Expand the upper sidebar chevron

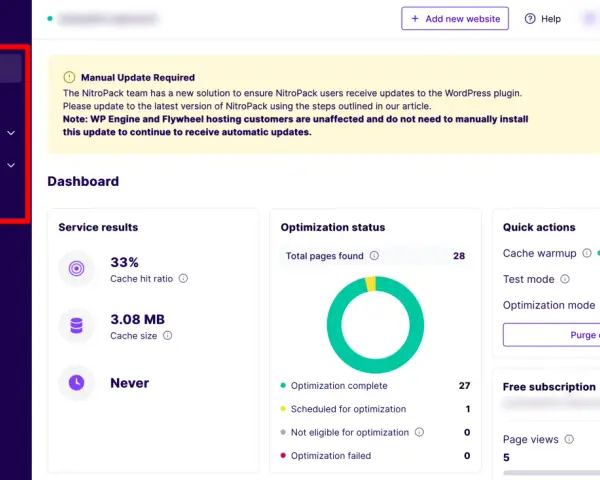click(x=11, y=133)
